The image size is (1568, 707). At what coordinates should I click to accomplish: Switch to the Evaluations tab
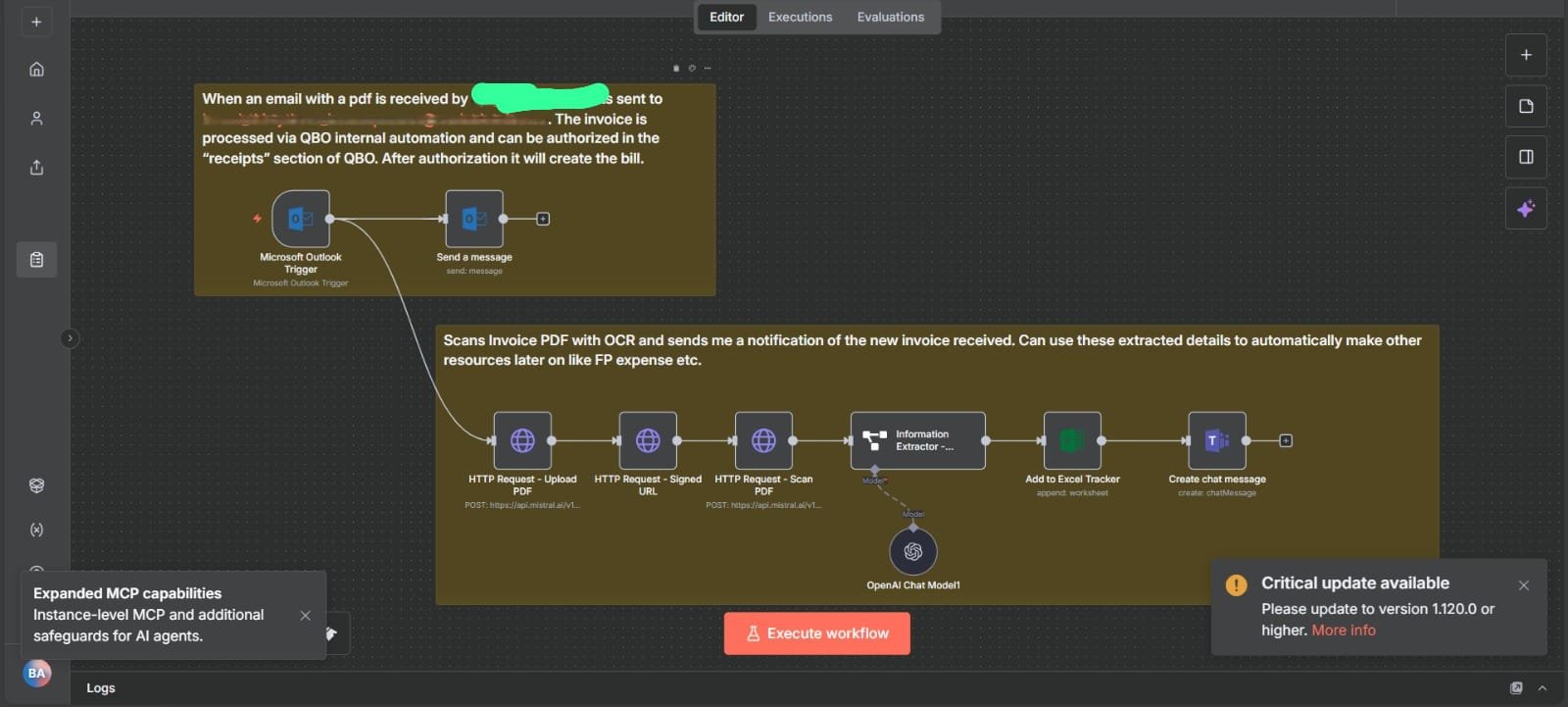click(x=890, y=17)
